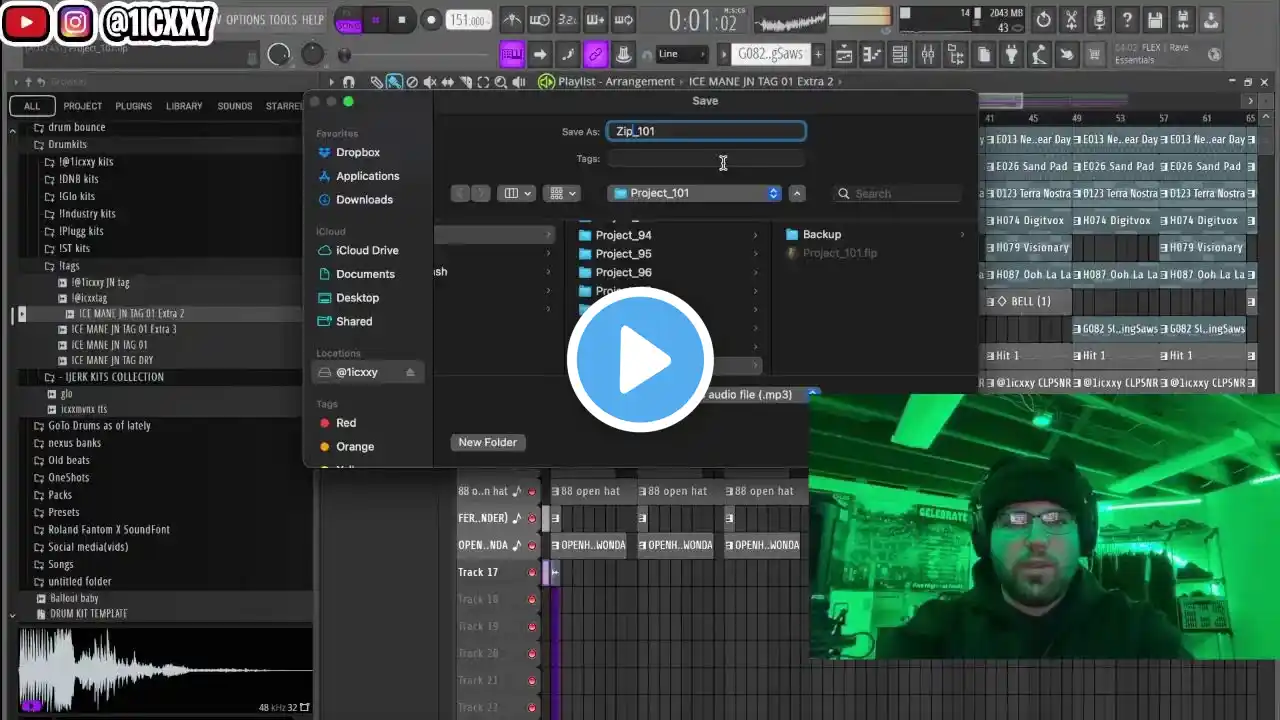
Task: Click the eject icon next to @1icxxy
Action: pyautogui.click(x=409, y=372)
